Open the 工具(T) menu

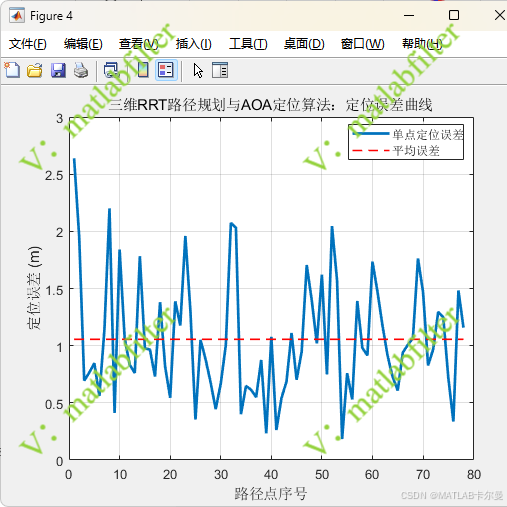pos(248,44)
